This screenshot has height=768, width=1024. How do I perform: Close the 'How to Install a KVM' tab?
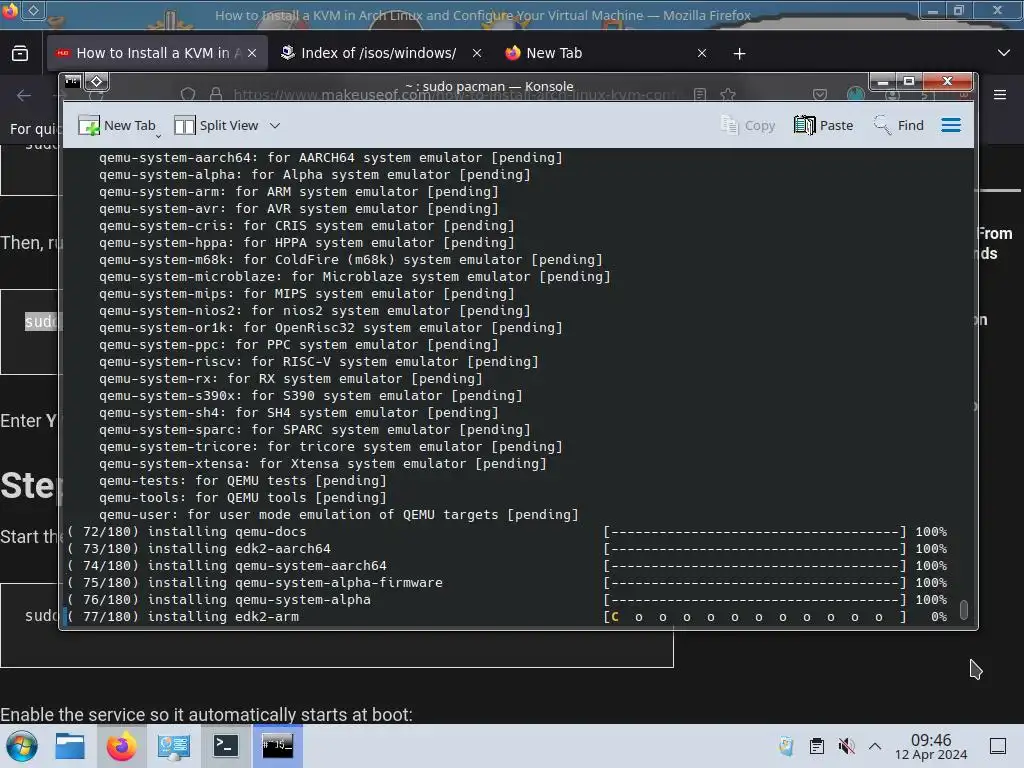point(253,53)
